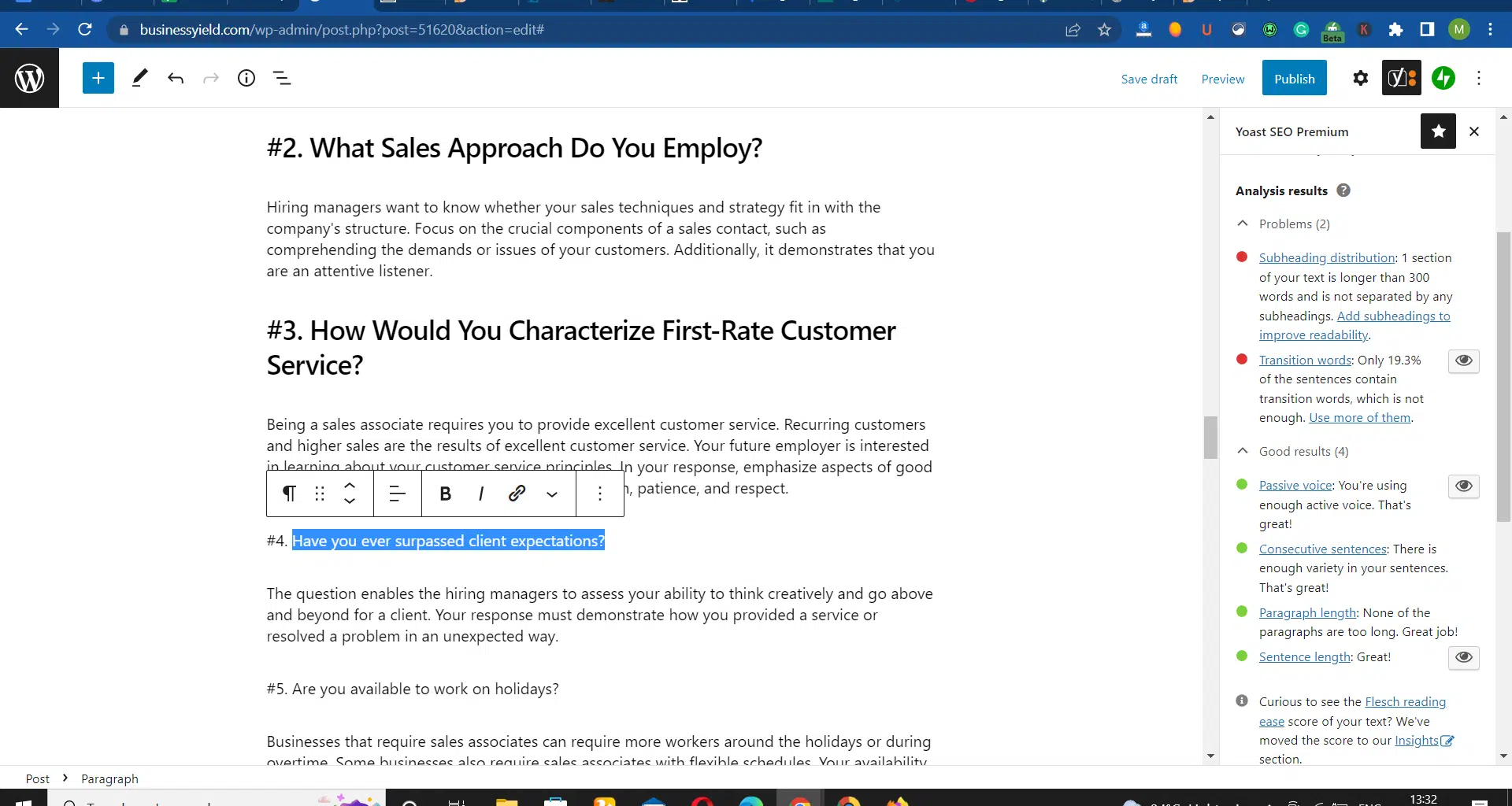The width and height of the screenshot is (1512, 806).
Task: Click the block inserter plus button
Action: tap(98, 78)
